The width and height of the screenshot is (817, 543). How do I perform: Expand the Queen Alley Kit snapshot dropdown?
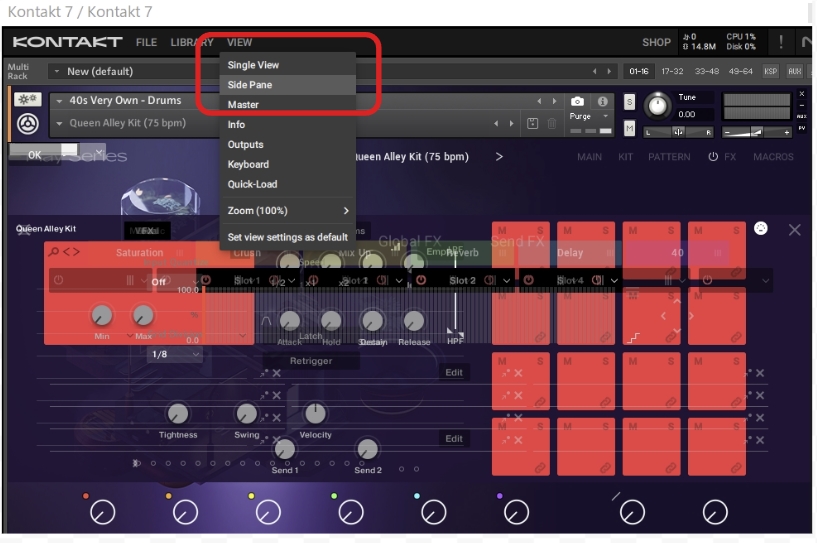[x=59, y=124]
